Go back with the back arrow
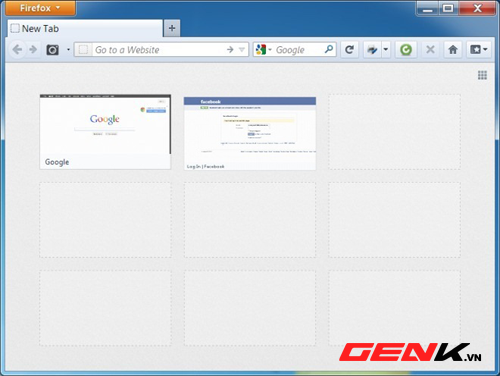The height and width of the screenshot is (376, 500). [x=17, y=50]
